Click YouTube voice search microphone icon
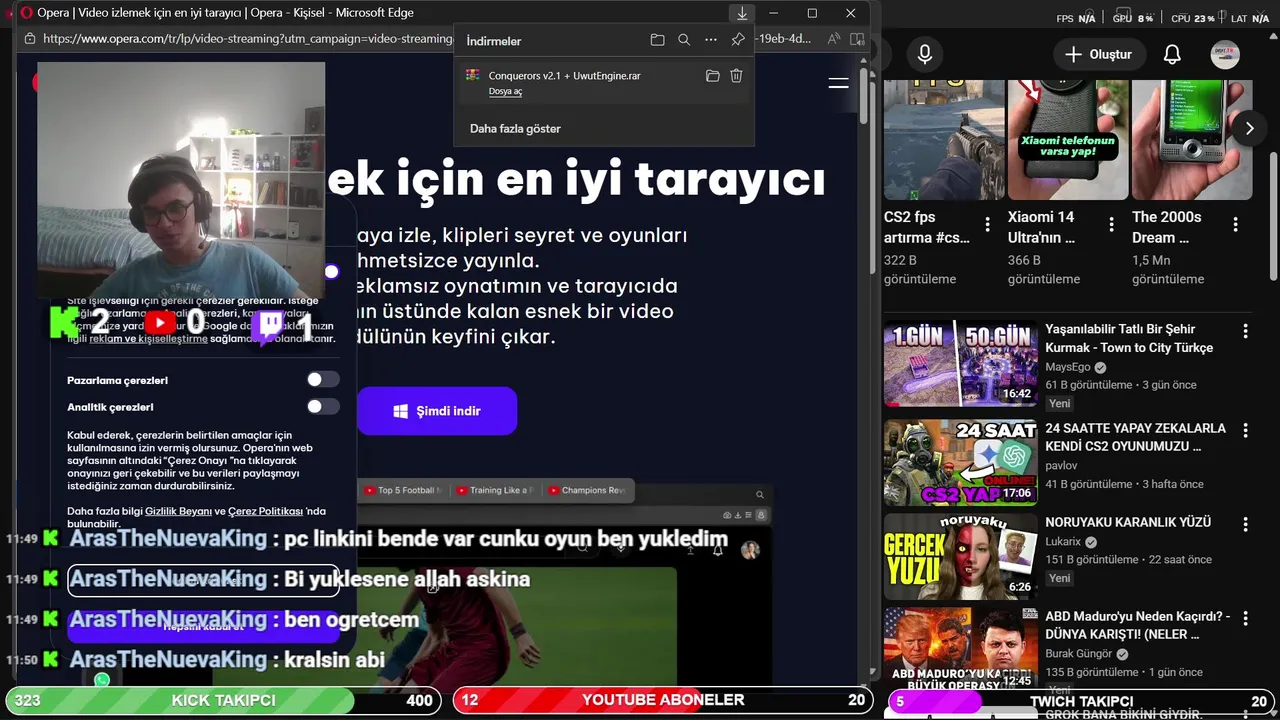This screenshot has width=1280, height=720. pyautogui.click(x=925, y=54)
